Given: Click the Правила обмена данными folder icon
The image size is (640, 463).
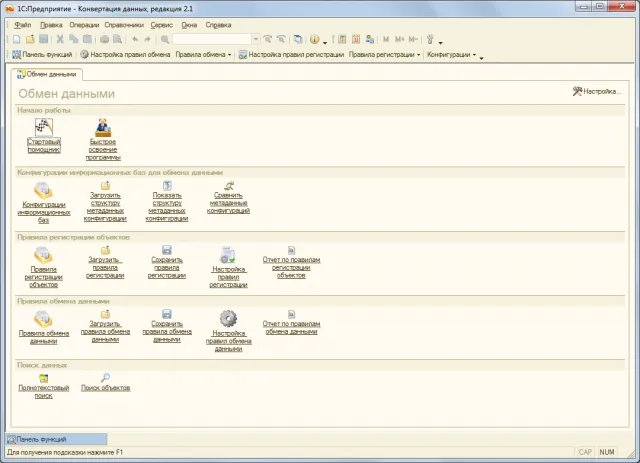Looking at the screenshot, I should (x=43, y=318).
